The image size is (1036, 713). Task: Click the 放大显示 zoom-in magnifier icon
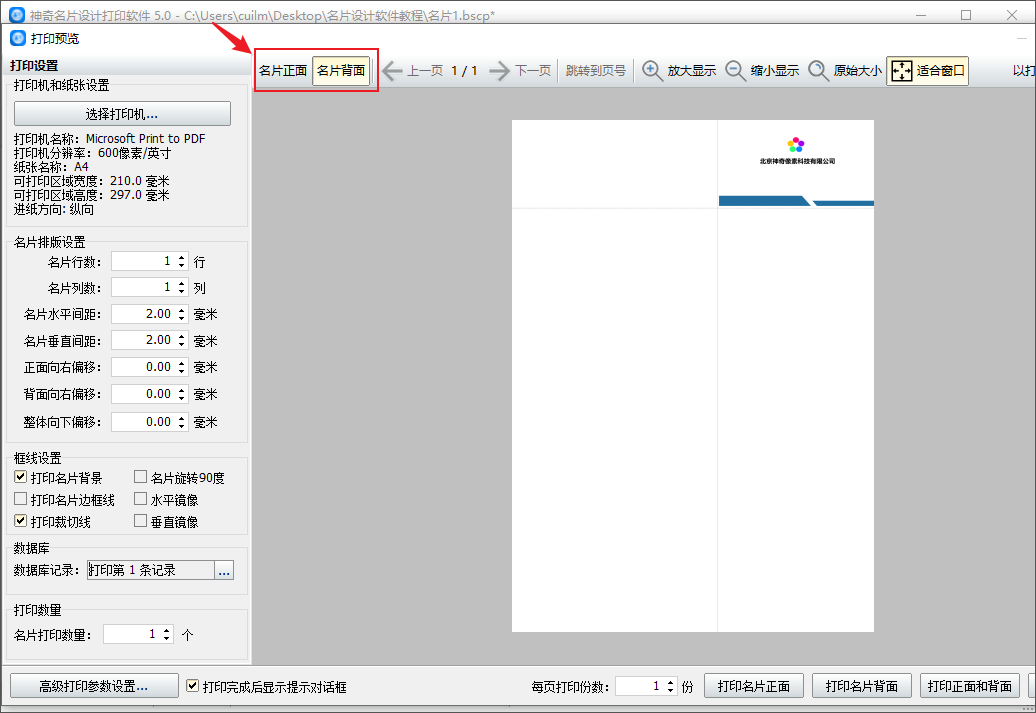653,71
